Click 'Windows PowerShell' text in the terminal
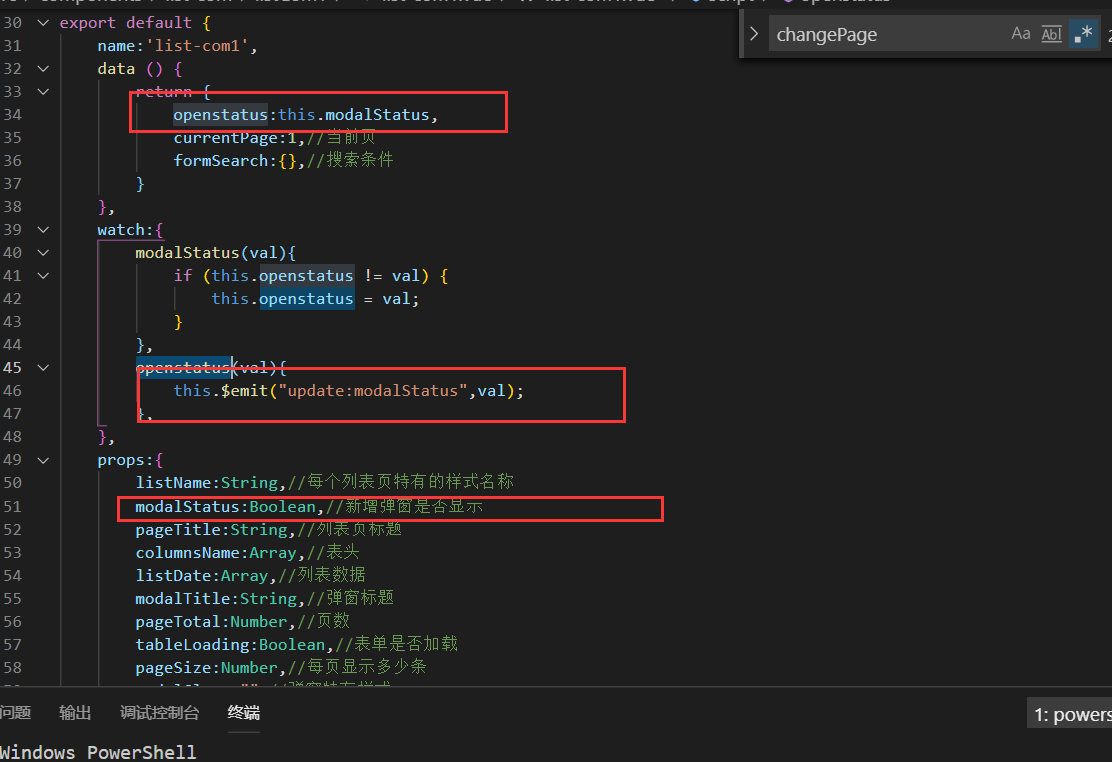 point(99,752)
